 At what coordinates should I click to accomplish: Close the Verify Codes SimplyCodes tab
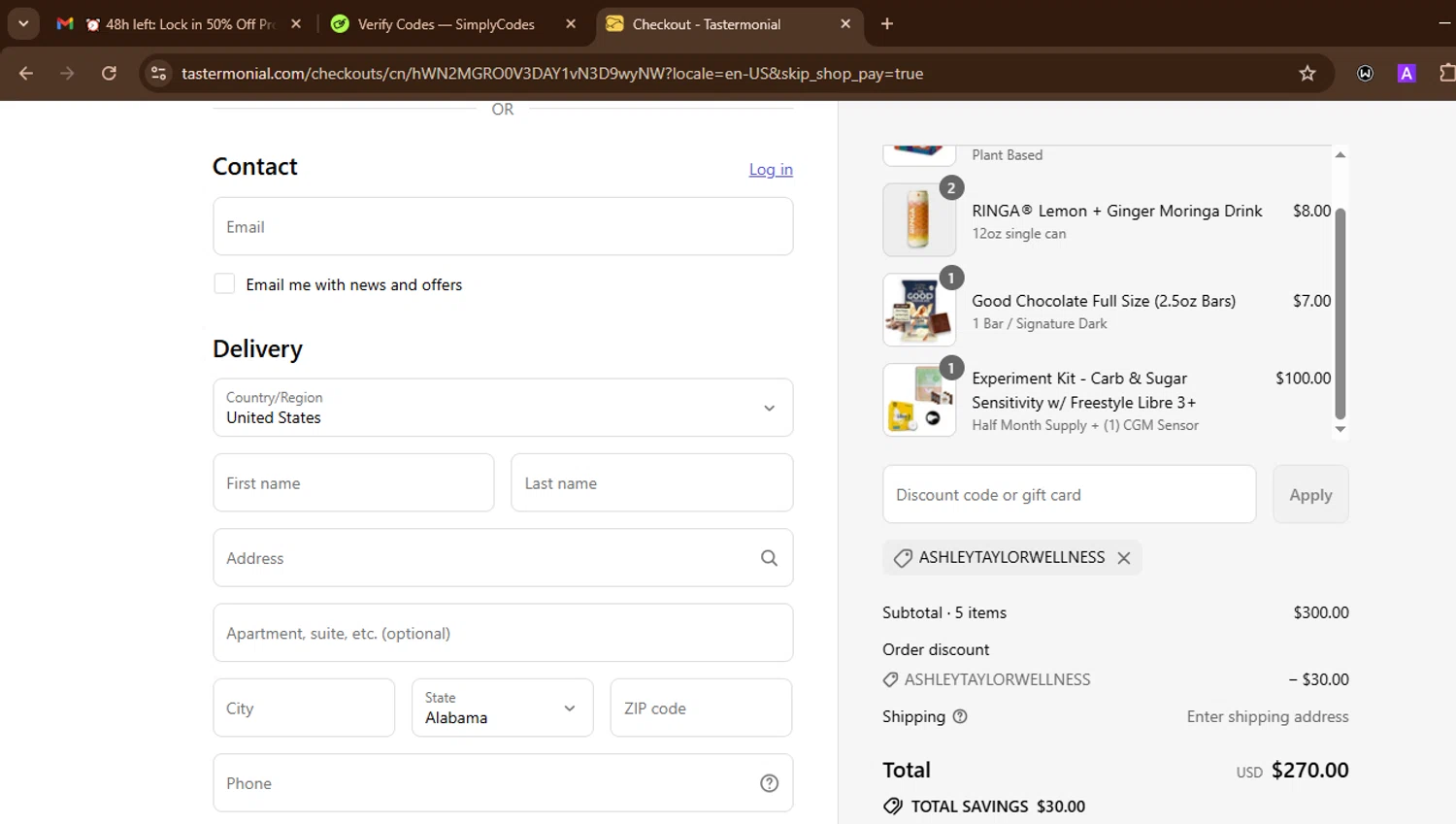[571, 24]
